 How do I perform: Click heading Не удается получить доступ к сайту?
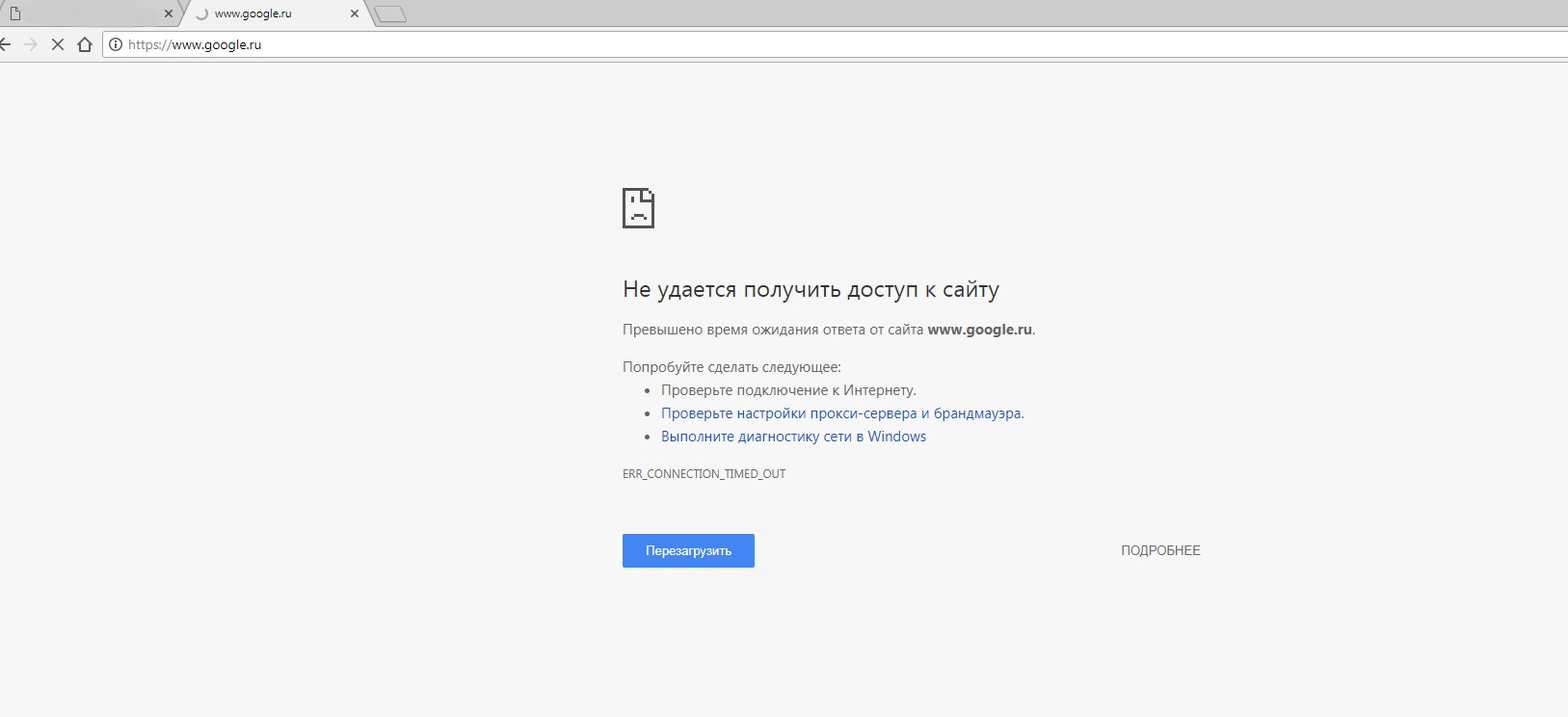point(811,289)
